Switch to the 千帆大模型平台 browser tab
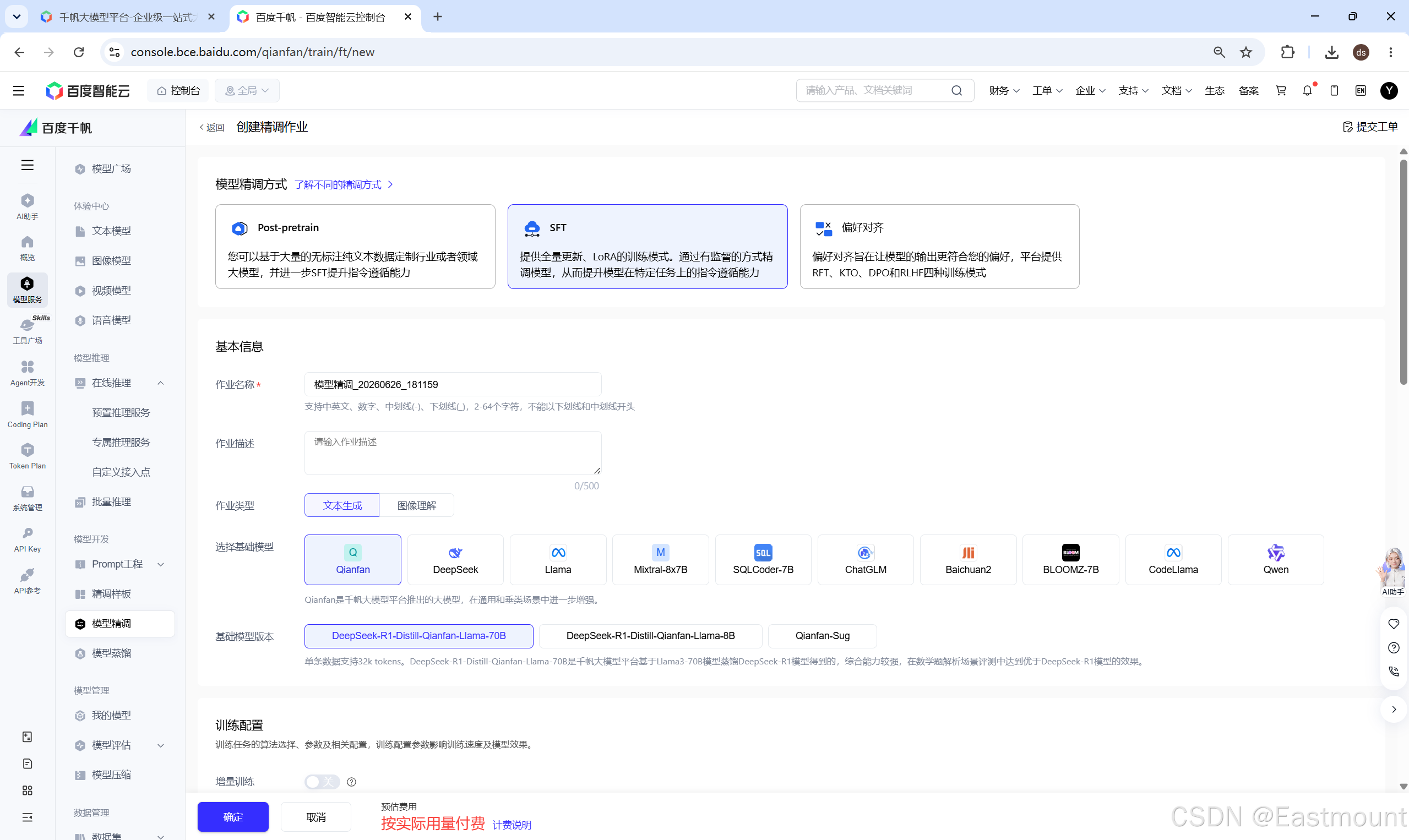The image size is (1409, 840). click(x=127, y=17)
